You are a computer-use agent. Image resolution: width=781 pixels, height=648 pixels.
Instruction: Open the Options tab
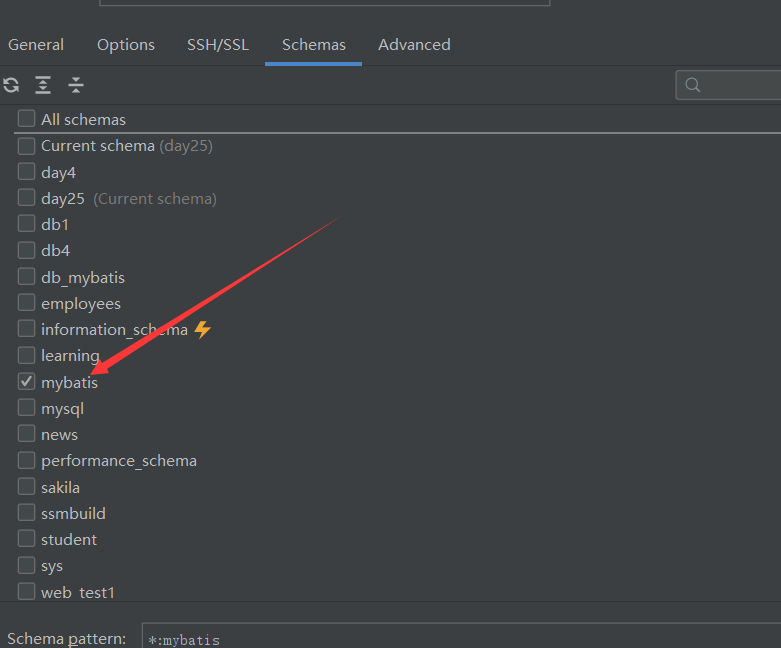tap(126, 45)
